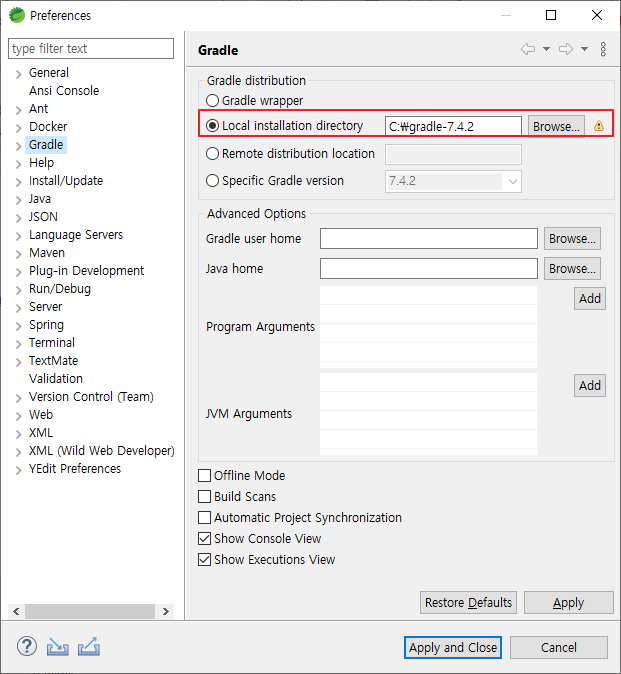The height and width of the screenshot is (674, 621).
Task: Expand the Spring tree node
Action: [18, 326]
